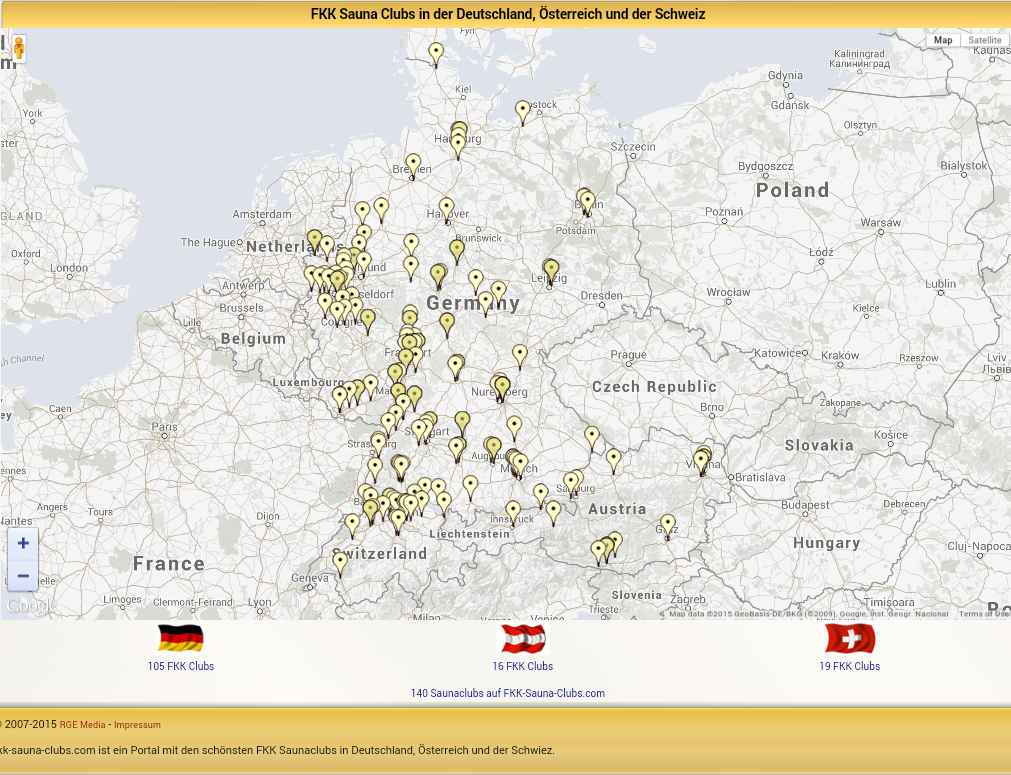Click the Austrian flag icon
This screenshot has width=1011, height=775.
(522, 638)
